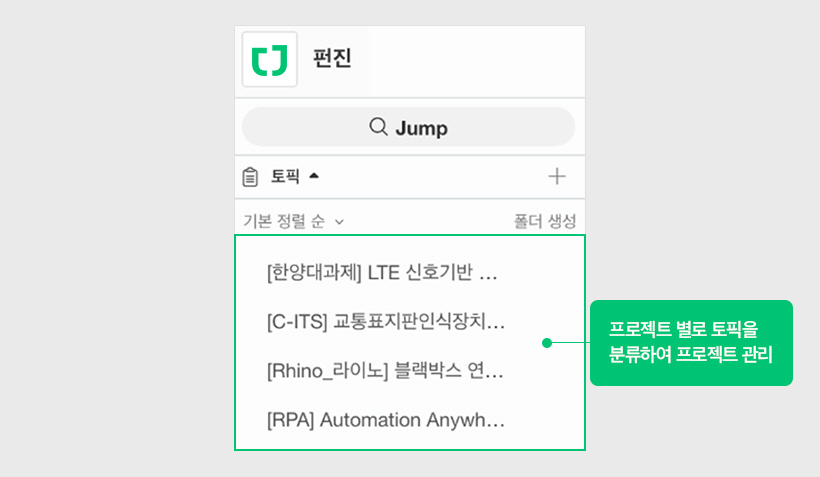Click the green 프로젝트 별로 토픽을 callout box
Viewport: 820px width, 477px height.
[x=691, y=343]
